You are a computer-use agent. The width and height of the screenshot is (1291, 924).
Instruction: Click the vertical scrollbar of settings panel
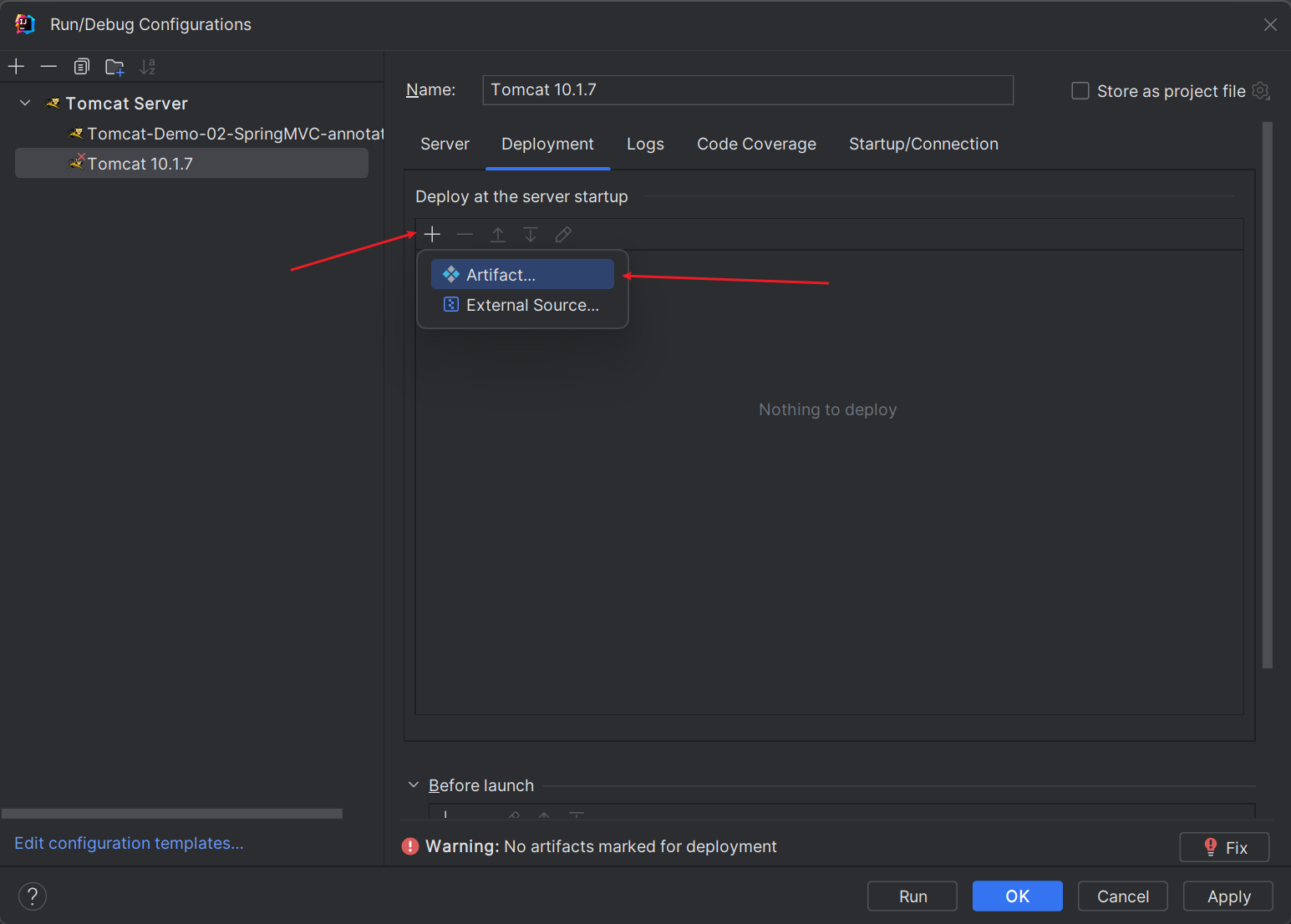click(1268, 394)
